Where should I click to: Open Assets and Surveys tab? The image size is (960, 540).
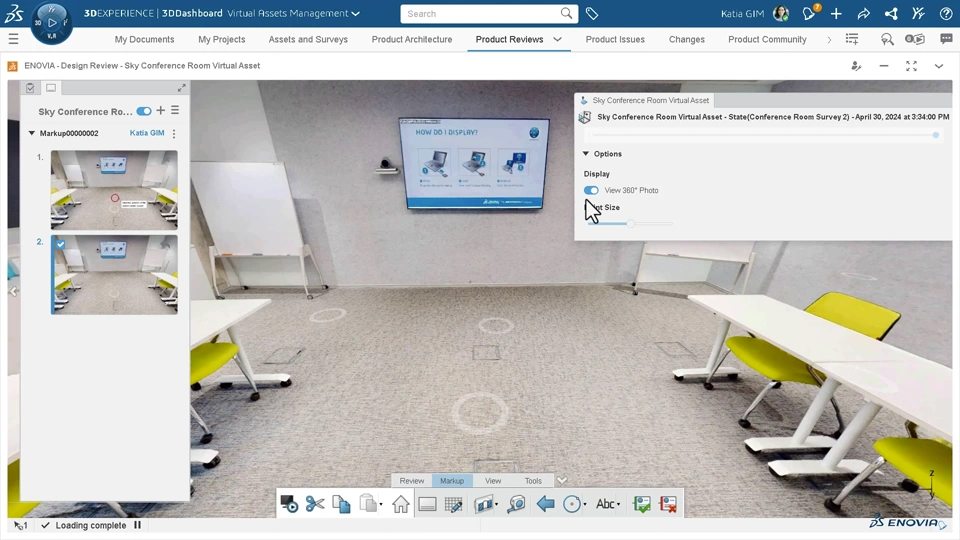pos(308,39)
